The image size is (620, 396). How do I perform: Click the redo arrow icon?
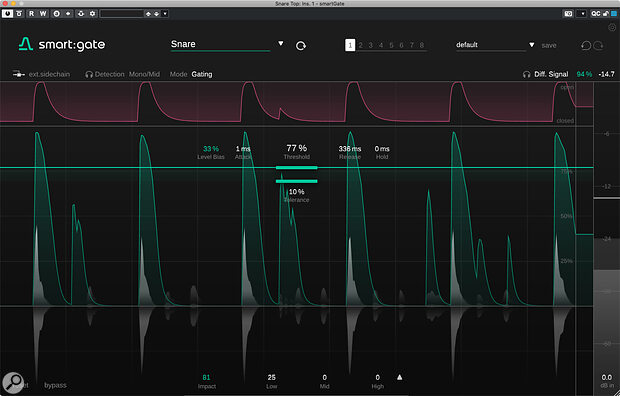[598, 45]
